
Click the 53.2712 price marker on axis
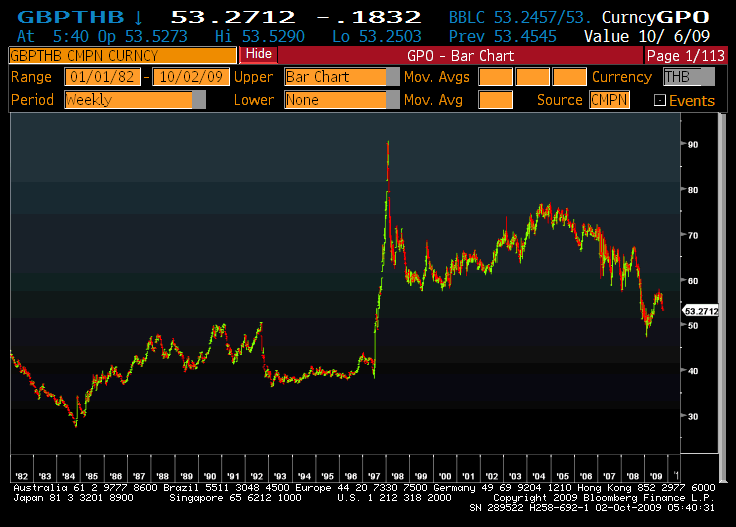point(700,311)
